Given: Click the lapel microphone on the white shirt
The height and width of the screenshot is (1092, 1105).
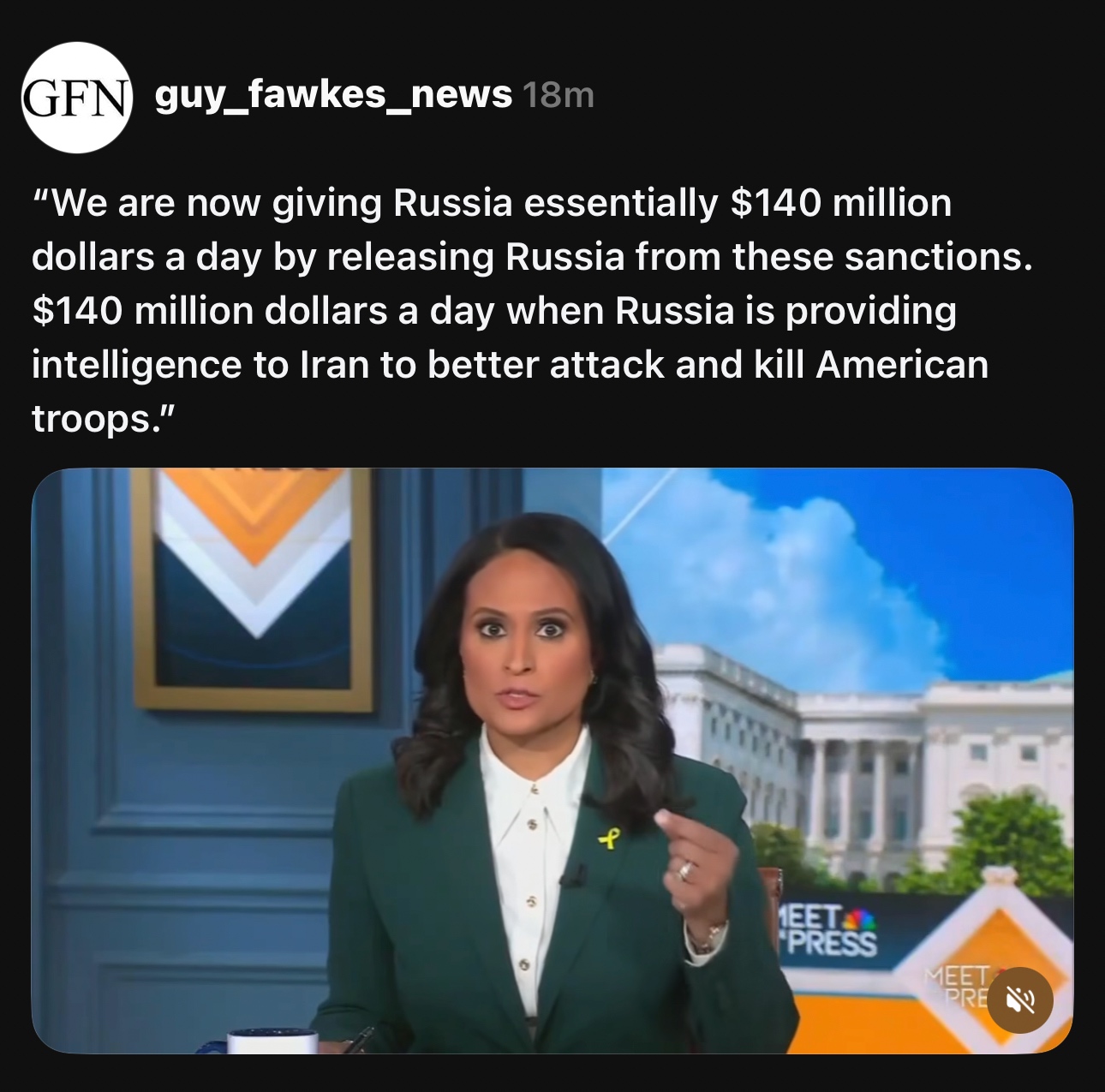Looking at the screenshot, I should point(572,875).
